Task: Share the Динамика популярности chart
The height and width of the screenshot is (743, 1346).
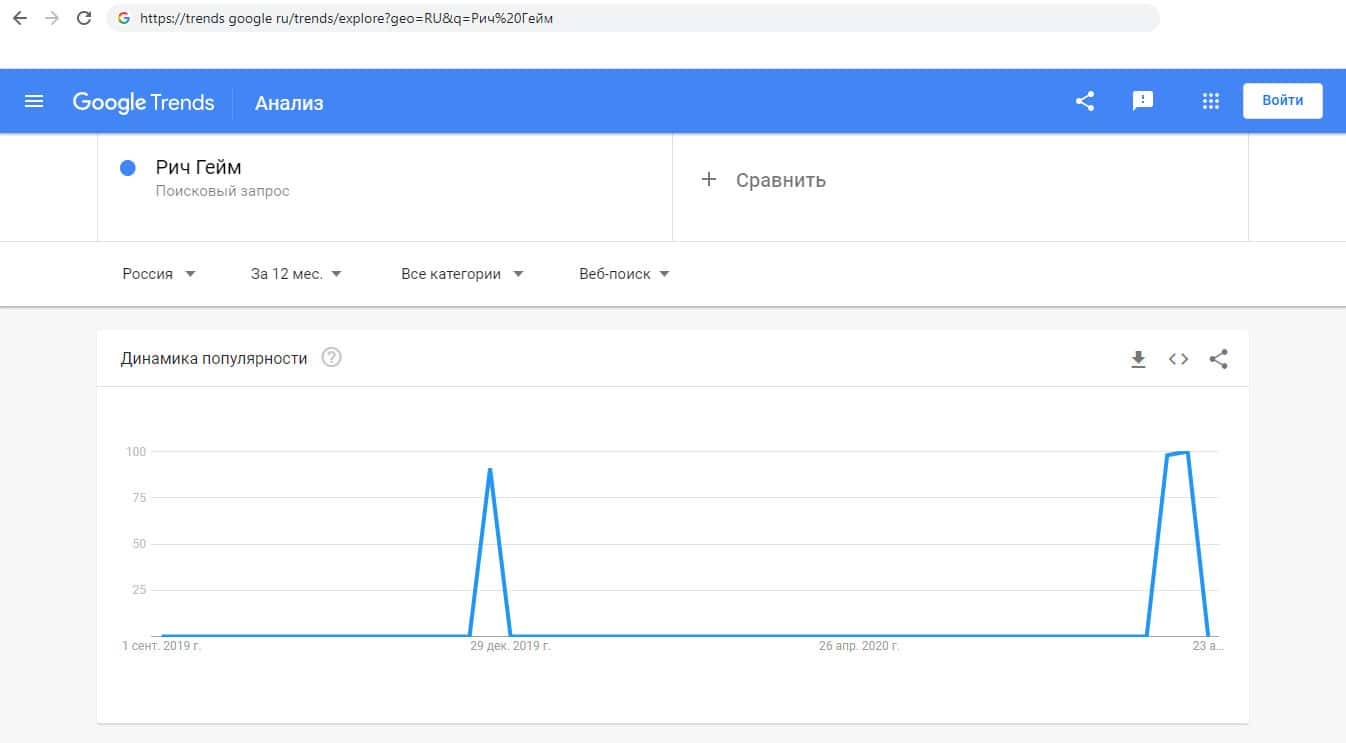Action: click(1218, 359)
